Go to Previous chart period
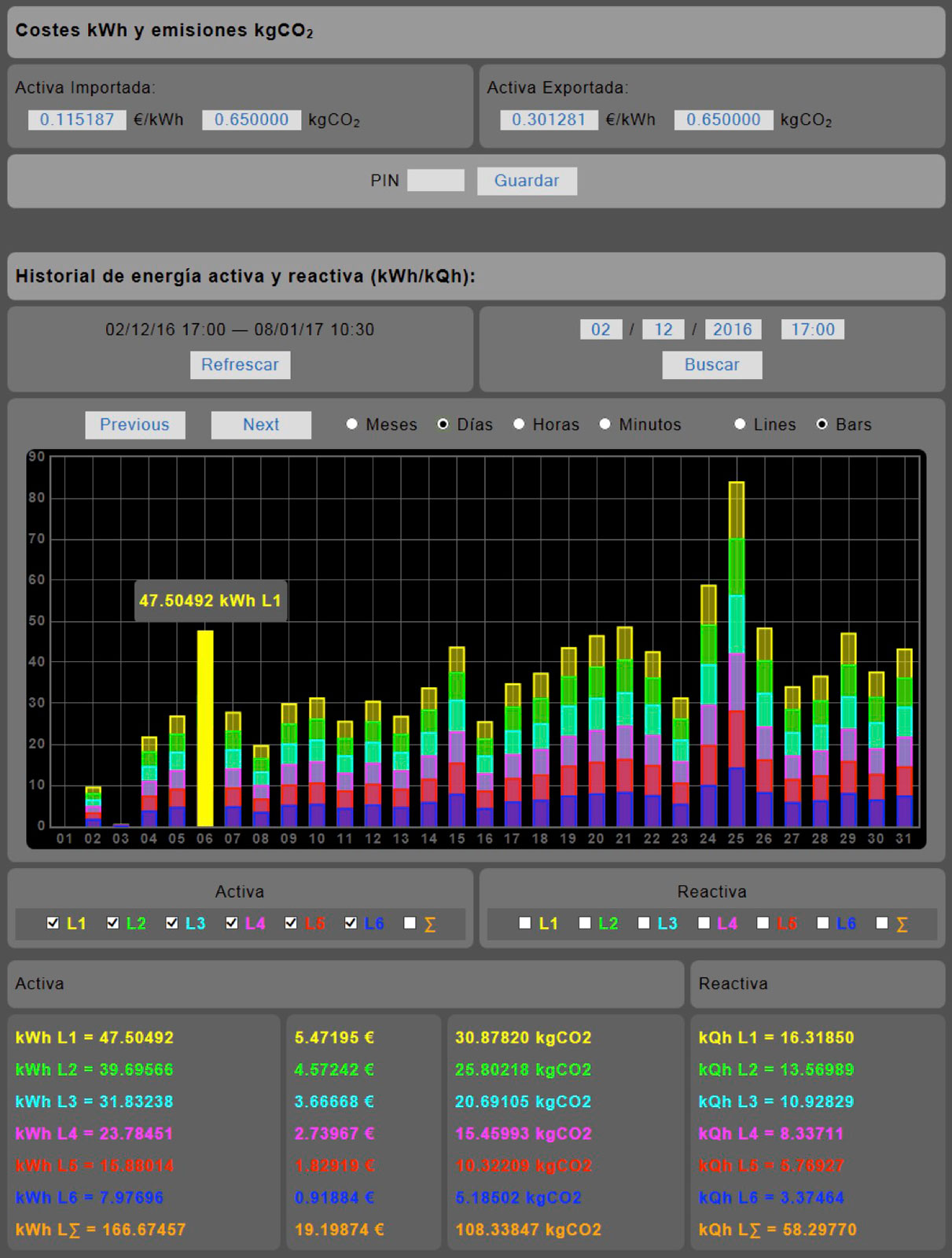 tap(135, 425)
